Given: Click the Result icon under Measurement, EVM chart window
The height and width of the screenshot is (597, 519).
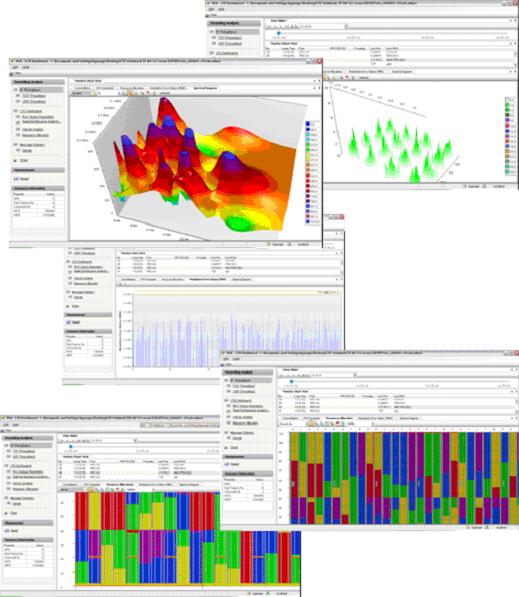Looking at the screenshot, I should click(69, 322).
